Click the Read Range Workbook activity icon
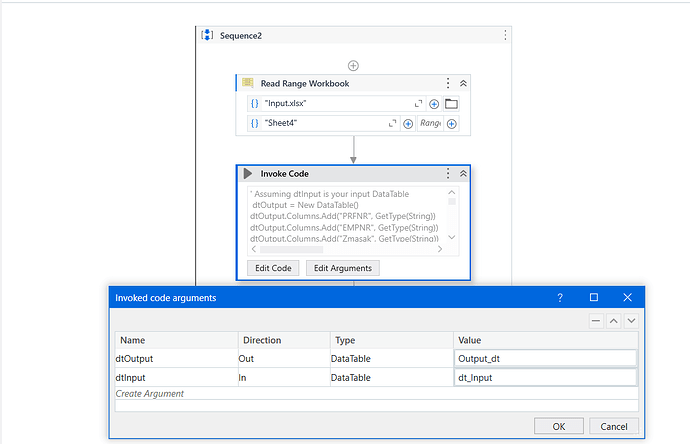The height and width of the screenshot is (444, 690). [248, 83]
